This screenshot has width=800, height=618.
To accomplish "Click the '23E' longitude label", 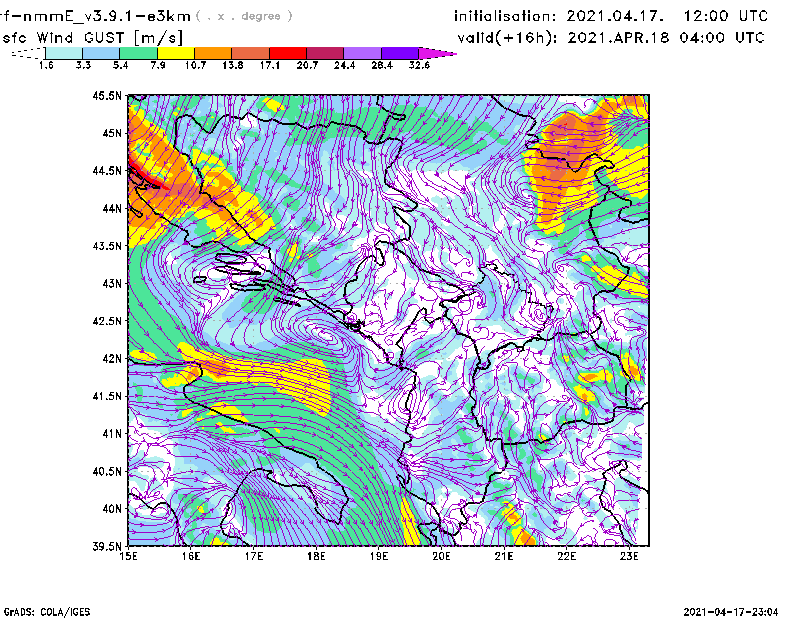I will 629,556.
